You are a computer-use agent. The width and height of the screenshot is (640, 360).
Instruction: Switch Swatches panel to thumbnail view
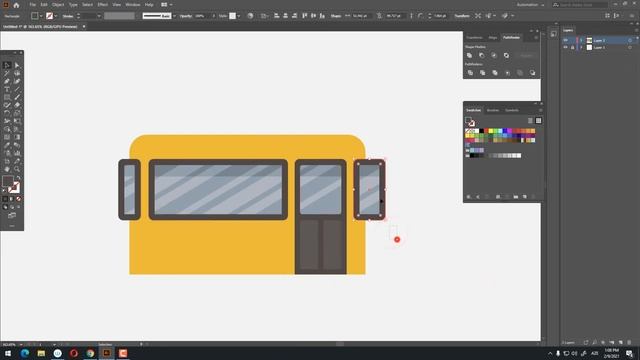(538, 120)
